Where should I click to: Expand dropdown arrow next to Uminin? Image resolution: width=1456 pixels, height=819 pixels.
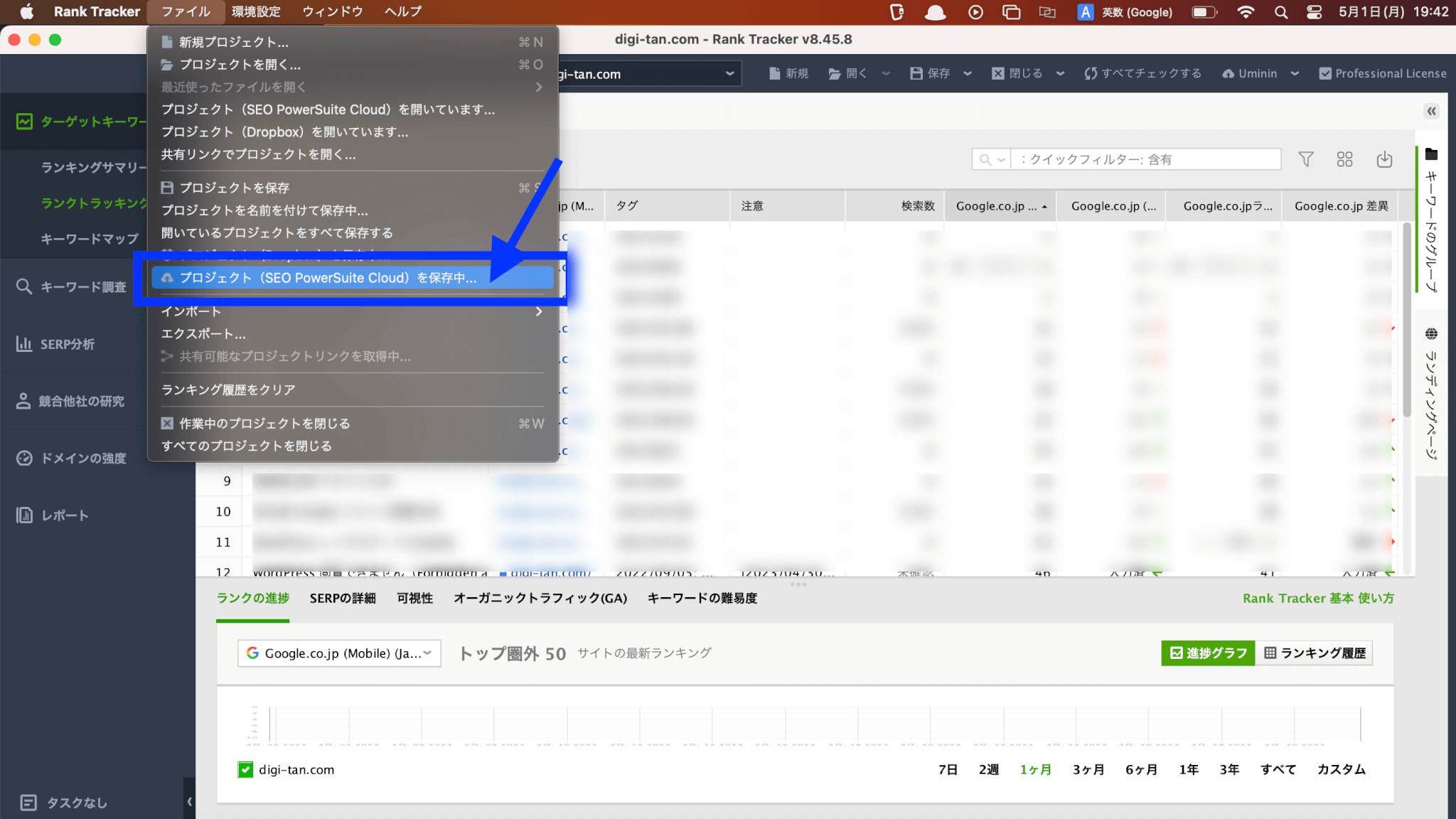pyautogui.click(x=1295, y=73)
